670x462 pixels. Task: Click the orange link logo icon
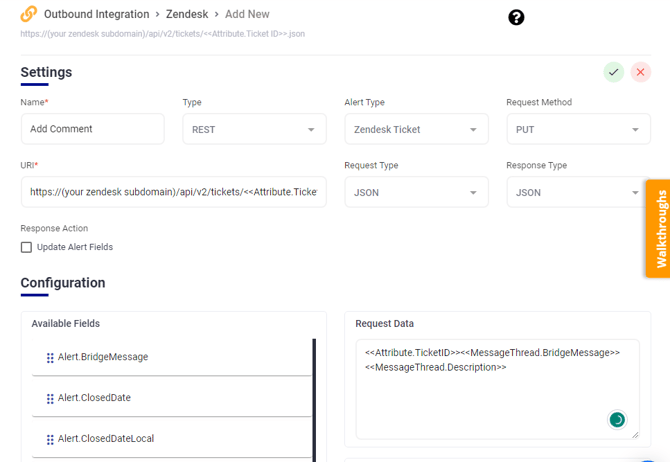click(29, 15)
